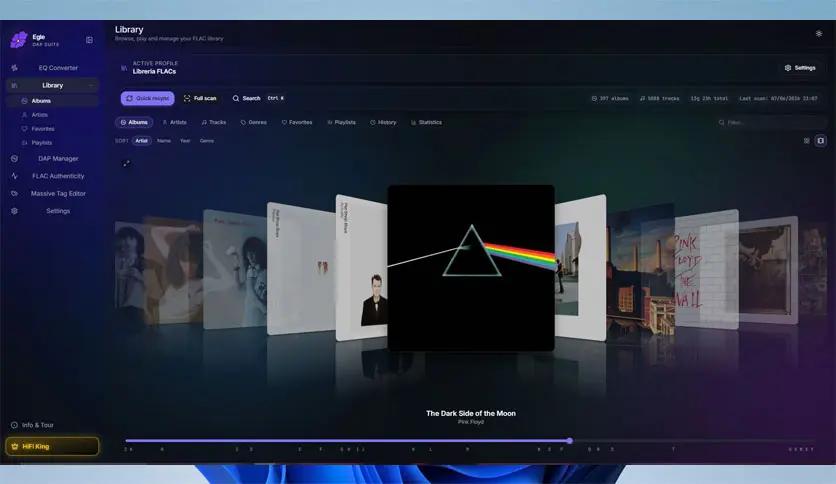The height and width of the screenshot is (484, 836).
Task: Click the 397 albums stat
Action: click(x=610, y=99)
